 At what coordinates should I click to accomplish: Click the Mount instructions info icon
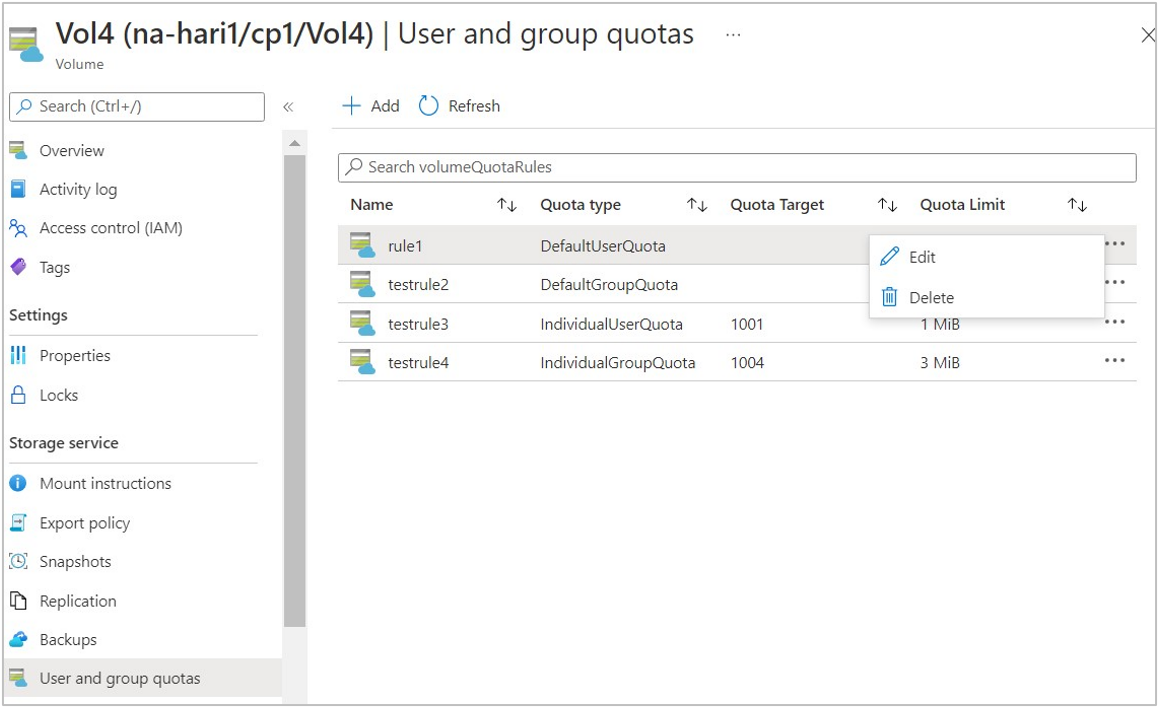pos(18,483)
